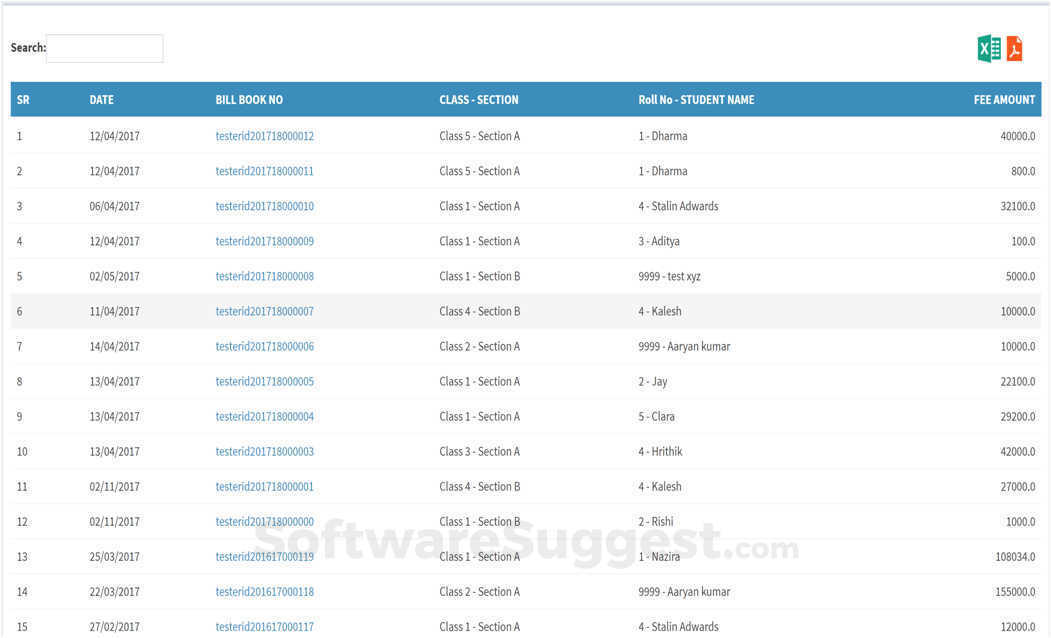Click the 5 - Clara student cell

(x=657, y=417)
